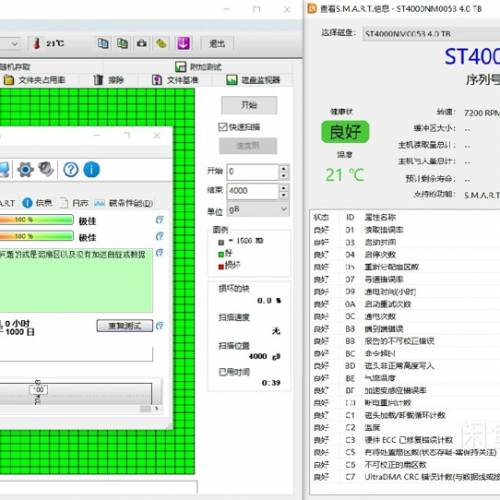Switch to the 随机存取 random access tab

[x=15, y=67]
